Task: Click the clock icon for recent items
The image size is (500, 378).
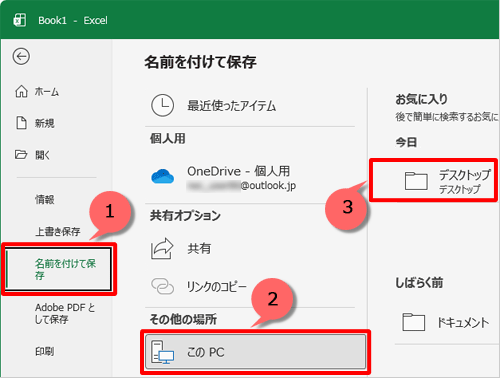Action: tap(162, 105)
